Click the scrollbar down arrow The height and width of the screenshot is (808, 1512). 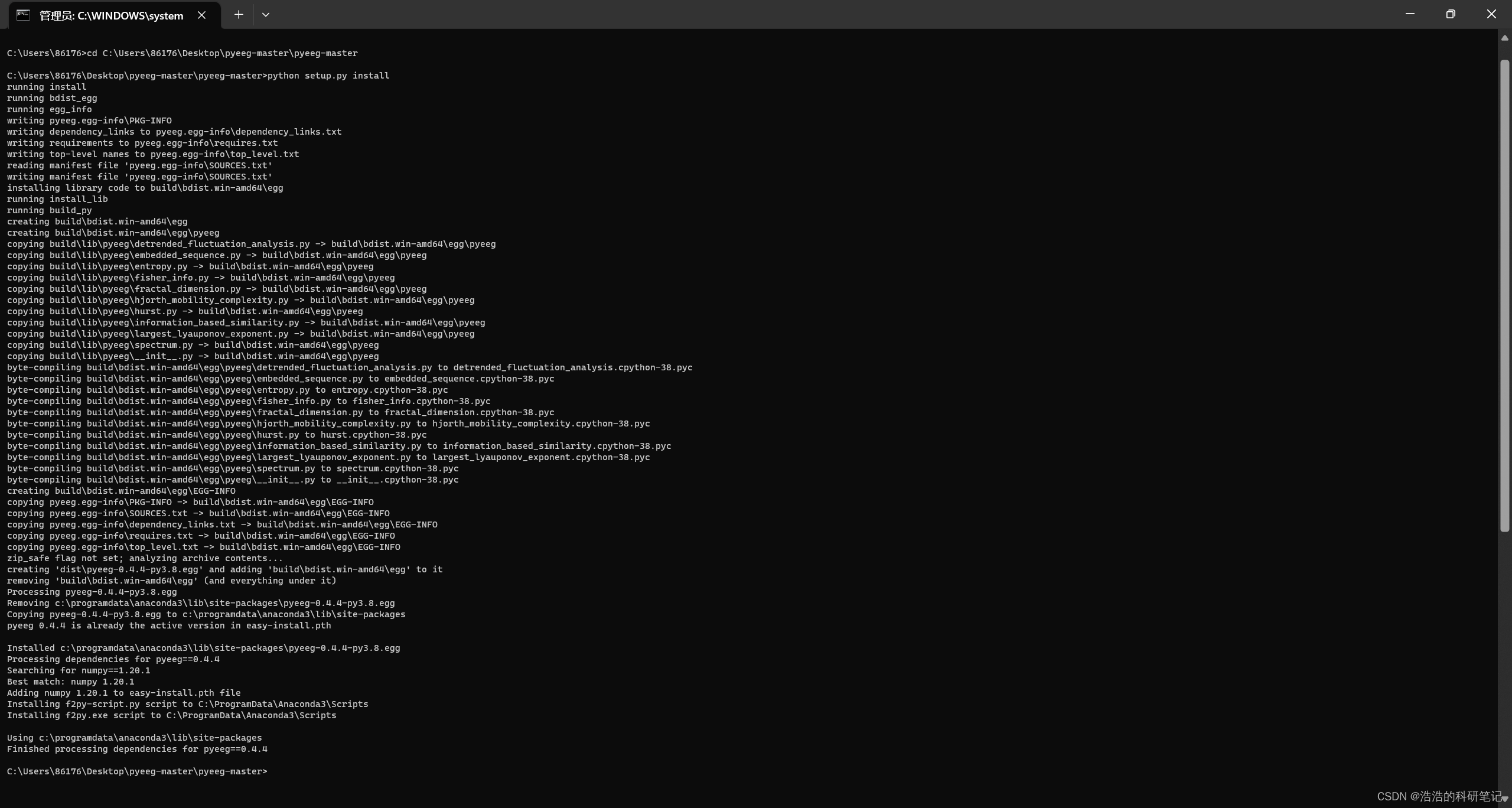point(1504,799)
